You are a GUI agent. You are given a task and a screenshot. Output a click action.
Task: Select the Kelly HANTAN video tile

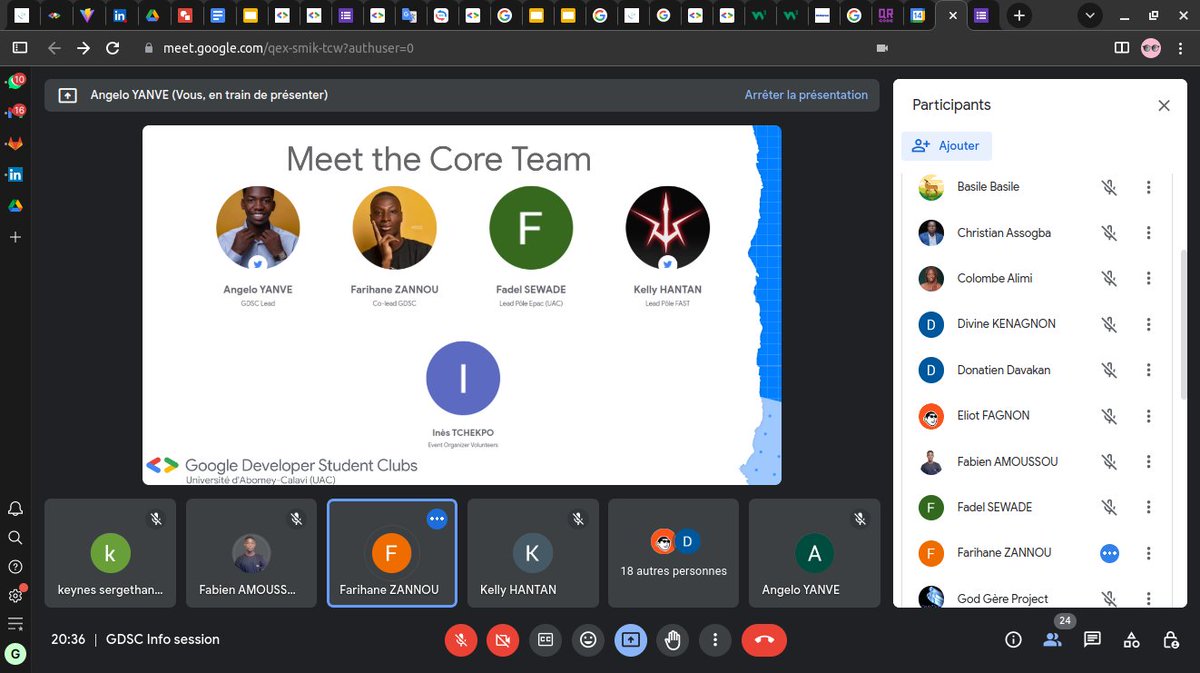coord(533,553)
